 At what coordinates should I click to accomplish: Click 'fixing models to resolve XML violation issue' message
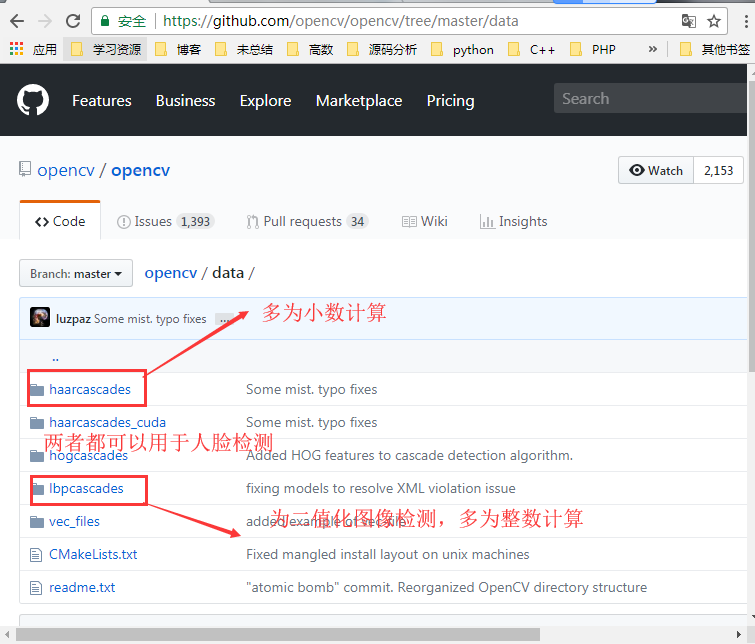pos(380,488)
